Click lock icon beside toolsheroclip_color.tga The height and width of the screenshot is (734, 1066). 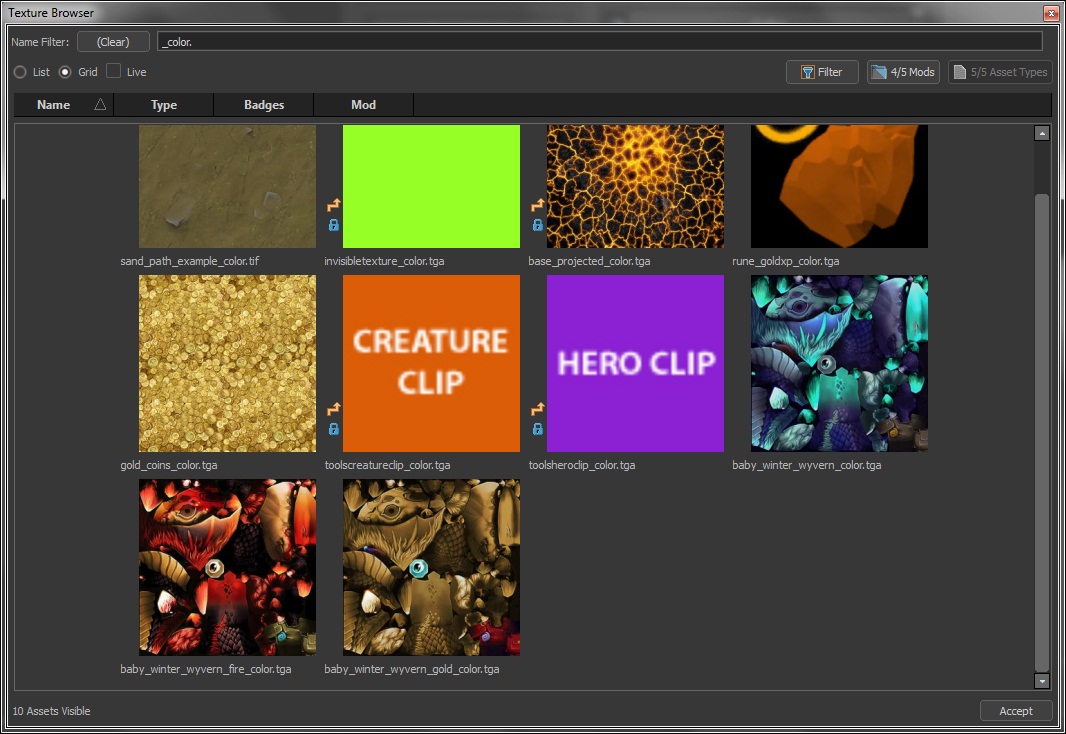[538, 429]
